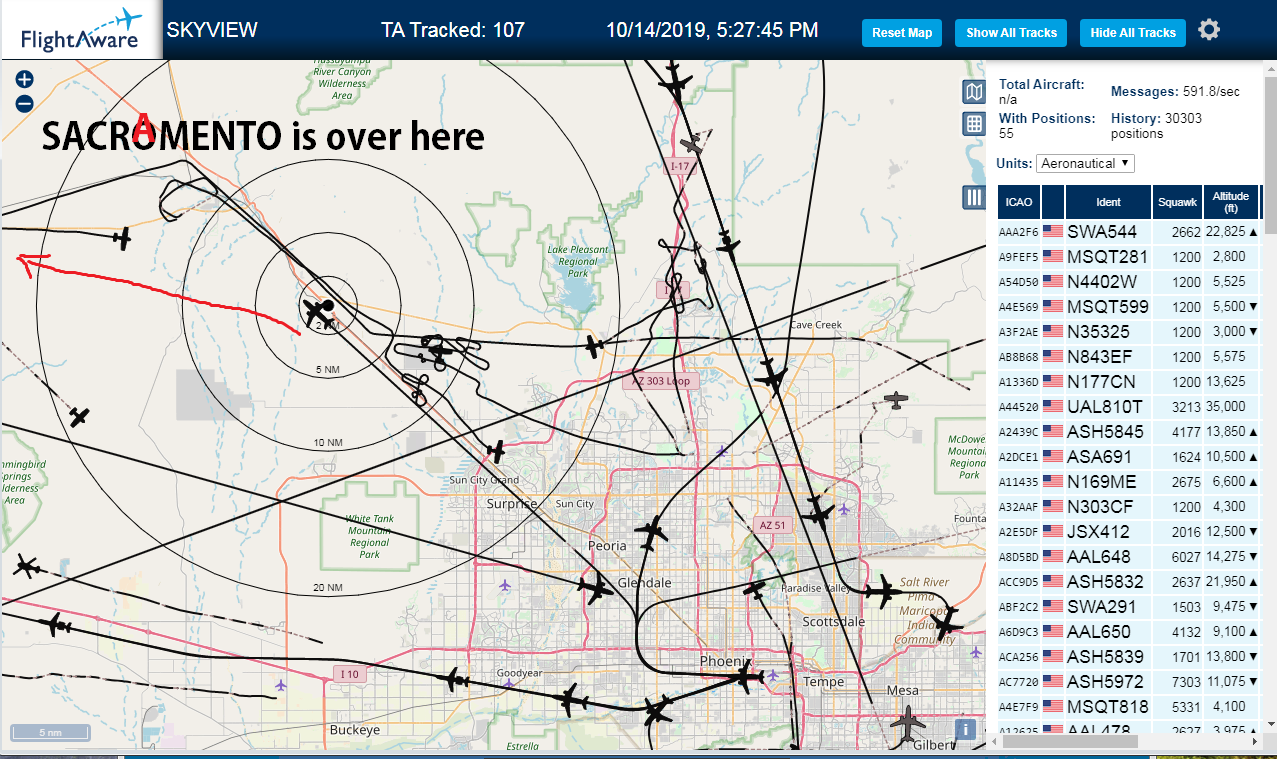Select the N4402W row
The image size is (1277, 759).
(1129, 281)
